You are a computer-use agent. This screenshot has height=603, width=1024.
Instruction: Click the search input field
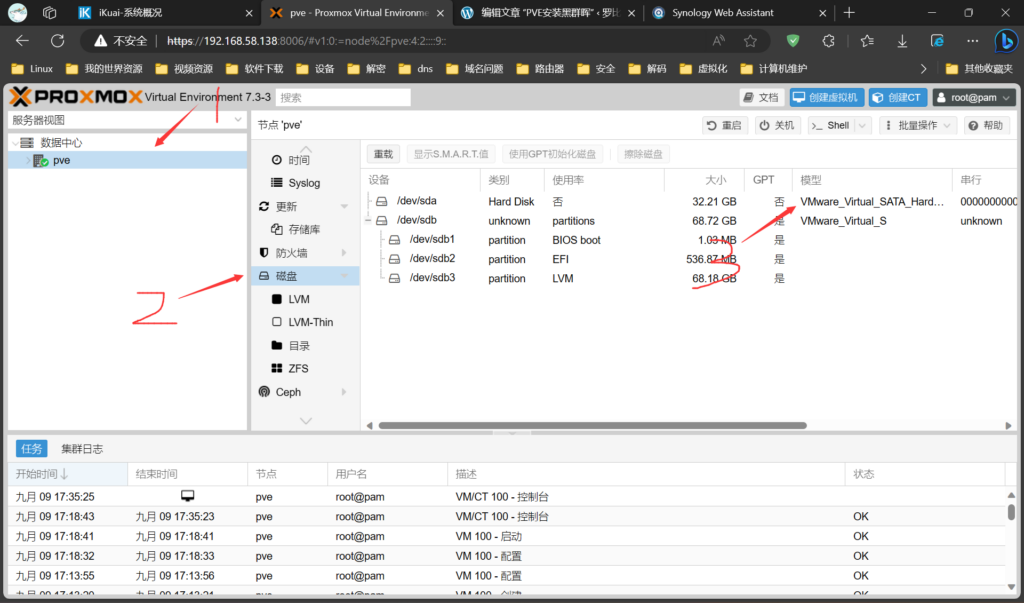click(343, 98)
